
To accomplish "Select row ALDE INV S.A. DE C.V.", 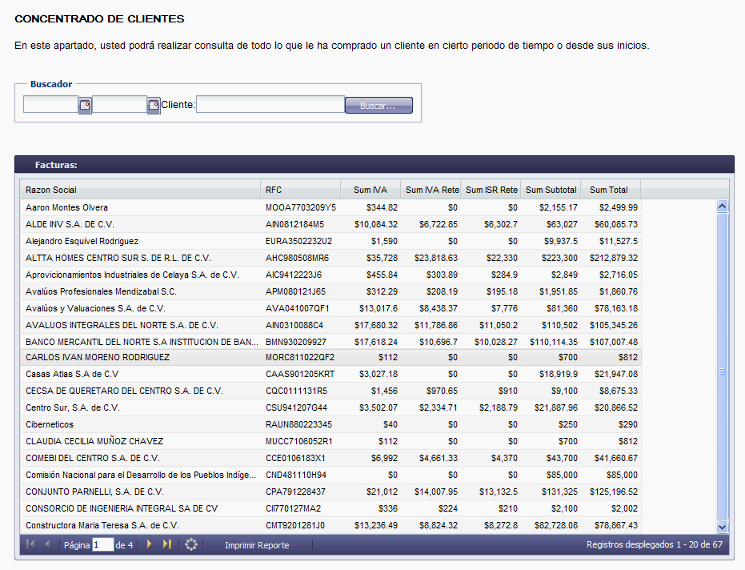I will pyautogui.click(x=331, y=224).
